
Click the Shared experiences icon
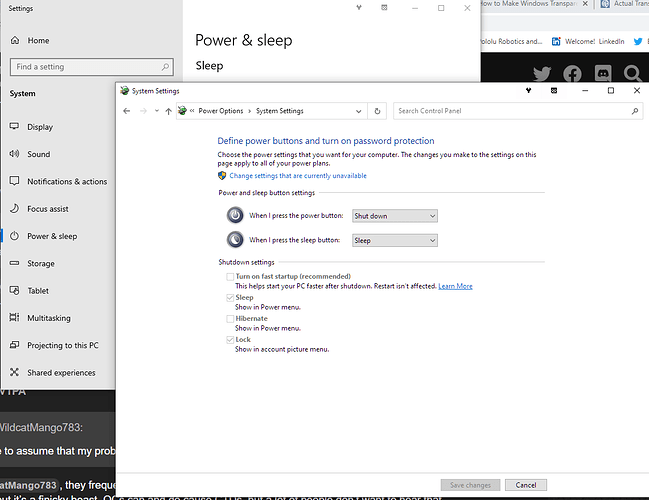(x=14, y=373)
